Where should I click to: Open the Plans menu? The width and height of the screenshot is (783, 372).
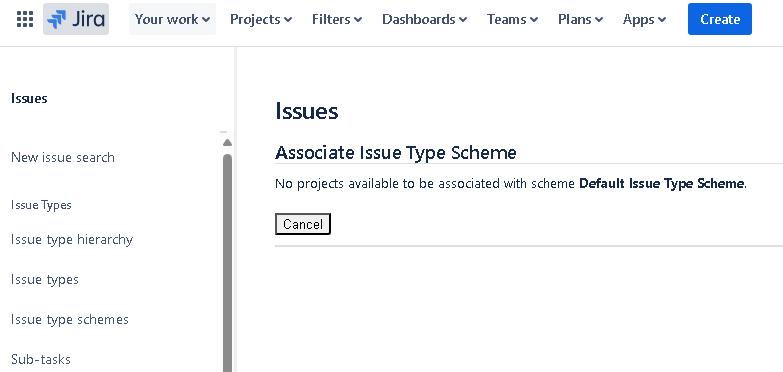(x=580, y=19)
